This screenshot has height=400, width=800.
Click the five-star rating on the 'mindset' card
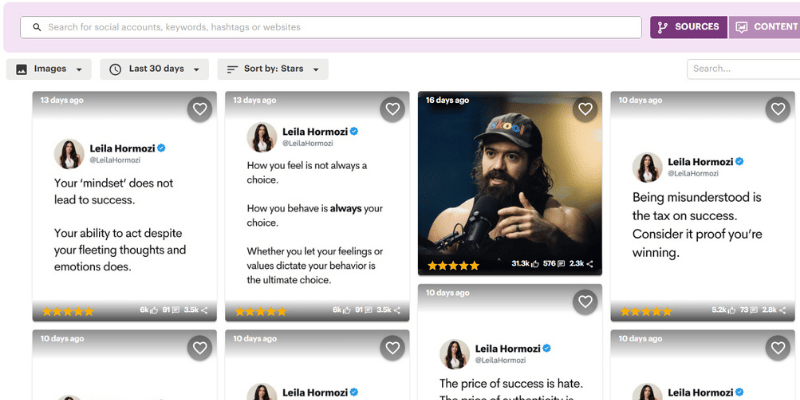(68, 311)
